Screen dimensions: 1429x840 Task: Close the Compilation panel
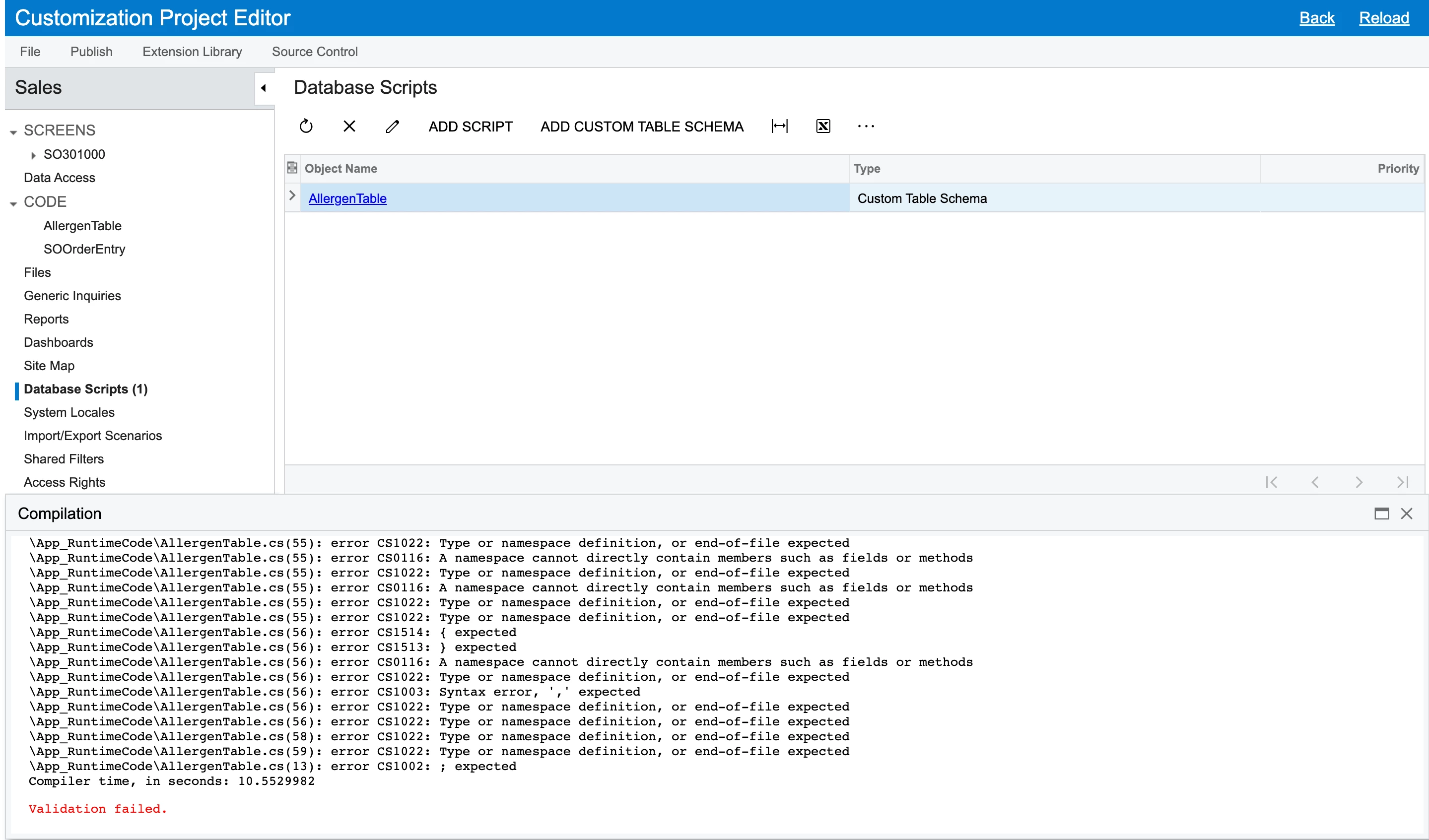click(1406, 514)
